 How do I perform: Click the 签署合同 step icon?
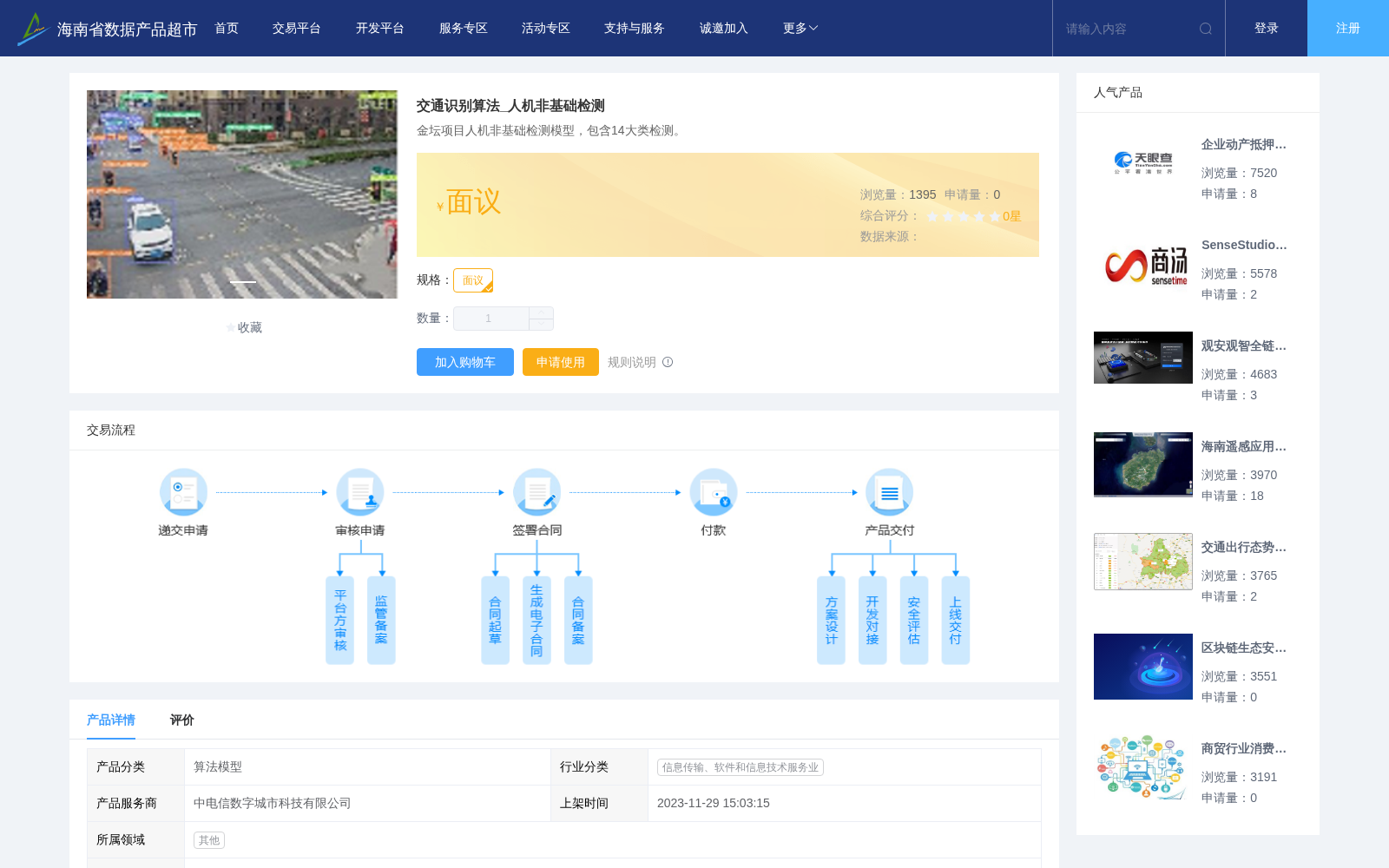pos(537,492)
